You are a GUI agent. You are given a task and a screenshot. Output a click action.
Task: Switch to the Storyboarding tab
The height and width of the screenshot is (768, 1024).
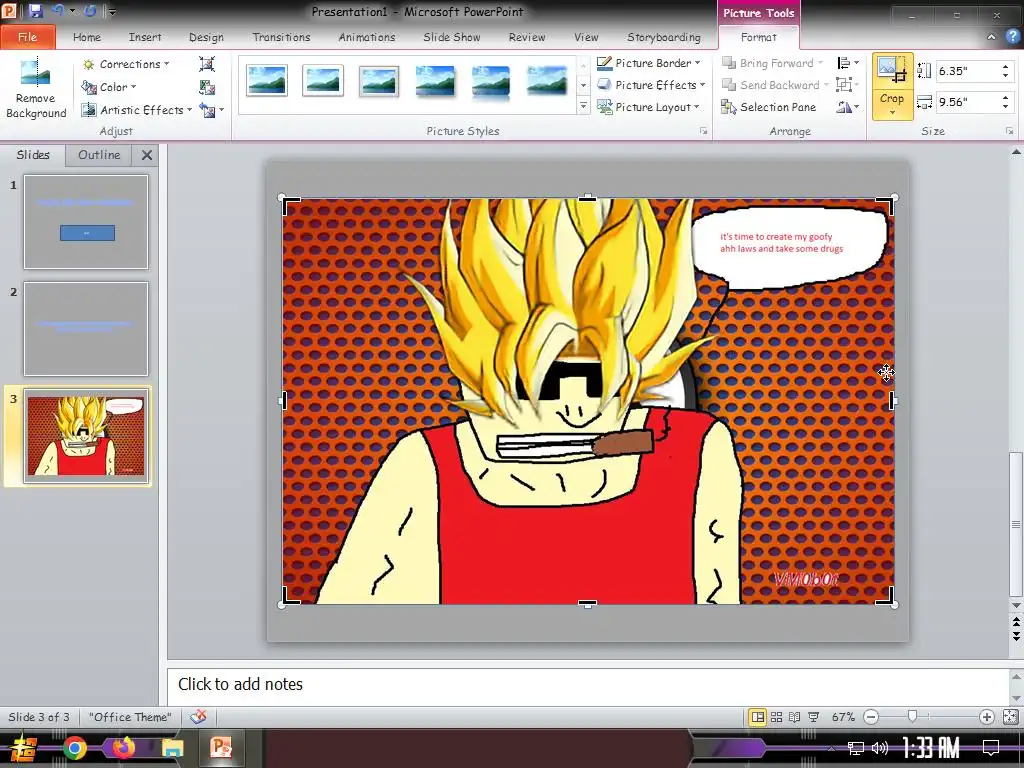pyautogui.click(x=664, y=37)
